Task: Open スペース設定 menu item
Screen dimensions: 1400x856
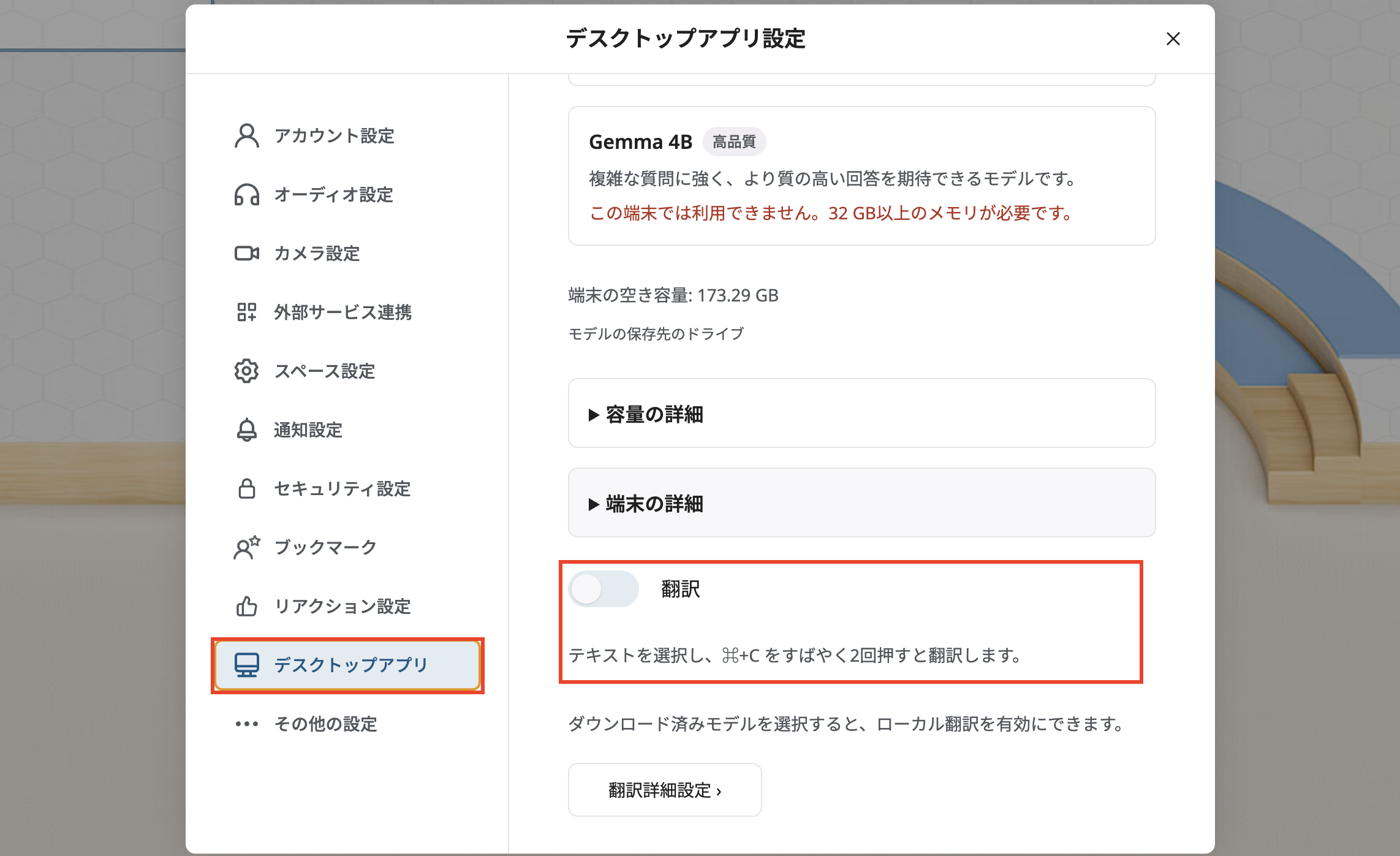Action: tap(347, 371)
